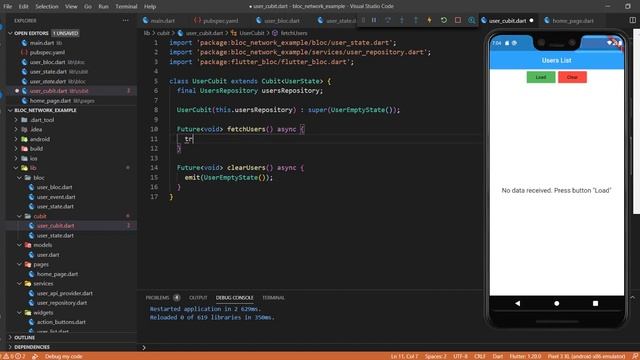Image resolution: width=640 pixels, height=360 pixels.
Task: Close unsaved user_cubit.dart in open editors
Action: (17, 91)
